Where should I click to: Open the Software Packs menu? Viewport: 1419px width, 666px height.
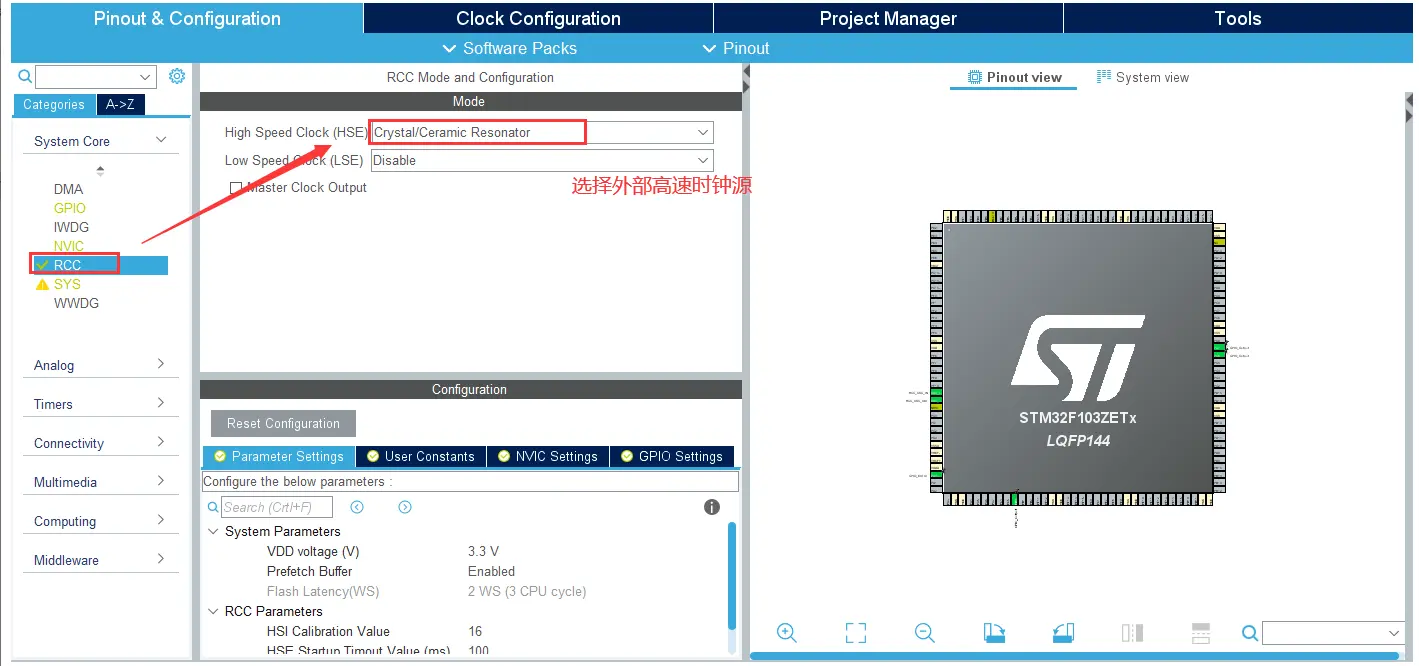click(x=509, y=48)
